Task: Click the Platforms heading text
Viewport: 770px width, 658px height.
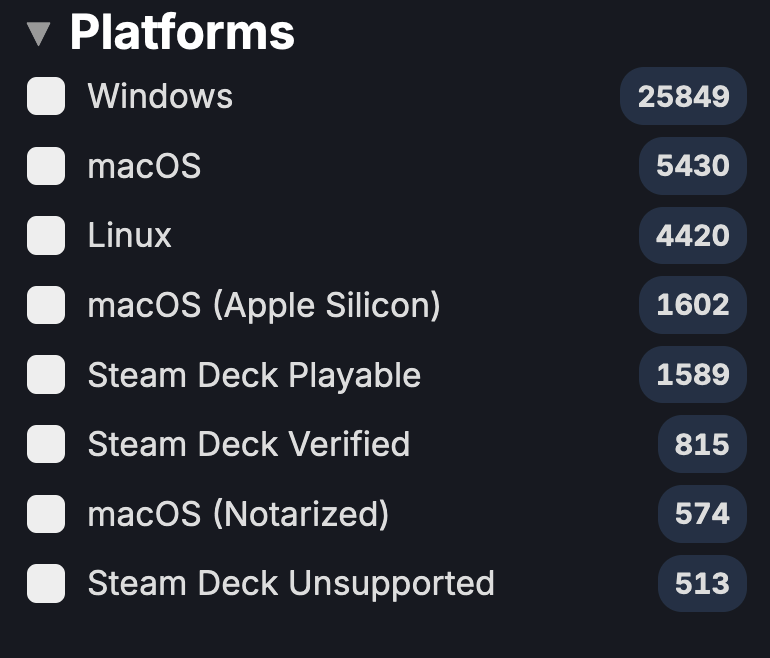Action: (182, 32)
